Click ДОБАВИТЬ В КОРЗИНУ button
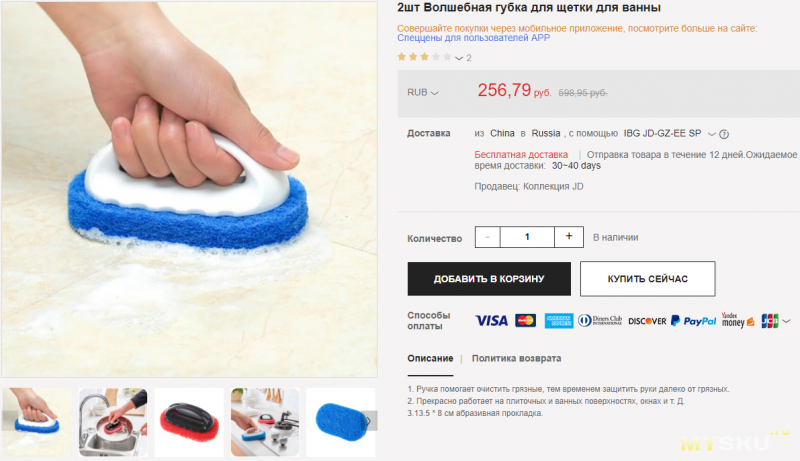 pyautogui.click(x=489, y=279)
